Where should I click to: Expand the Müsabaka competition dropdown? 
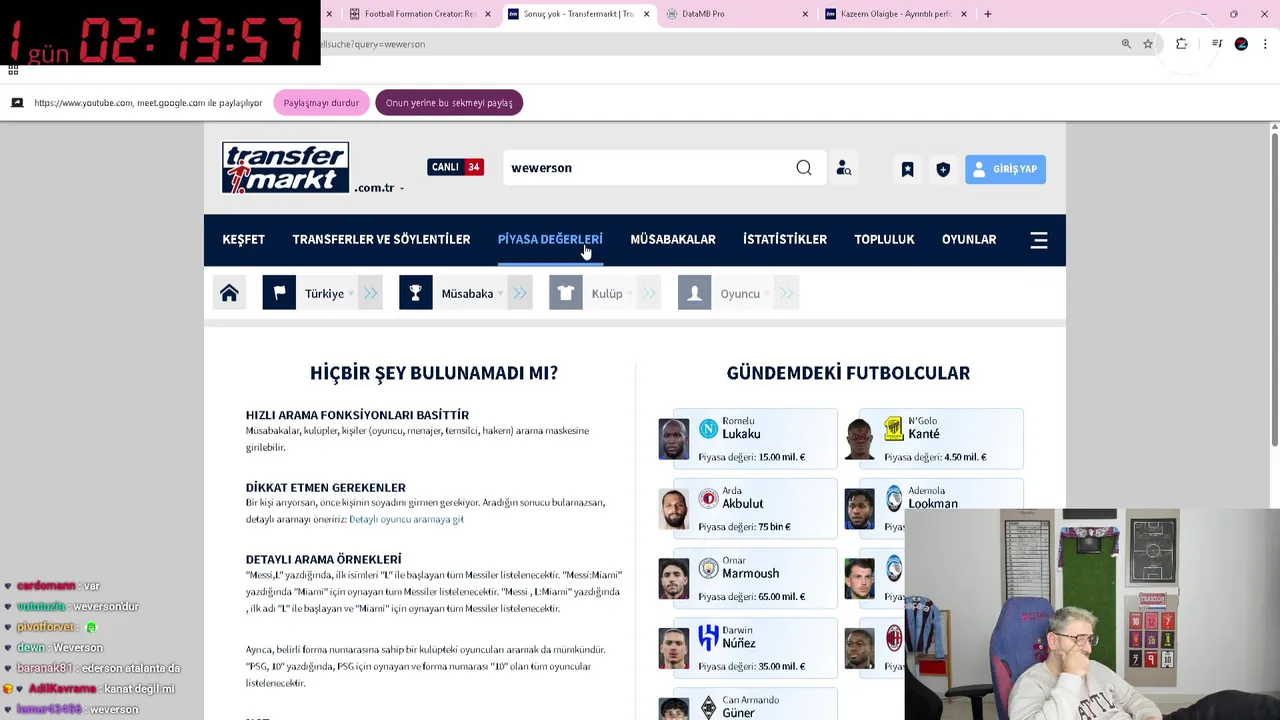coord(500,294)
